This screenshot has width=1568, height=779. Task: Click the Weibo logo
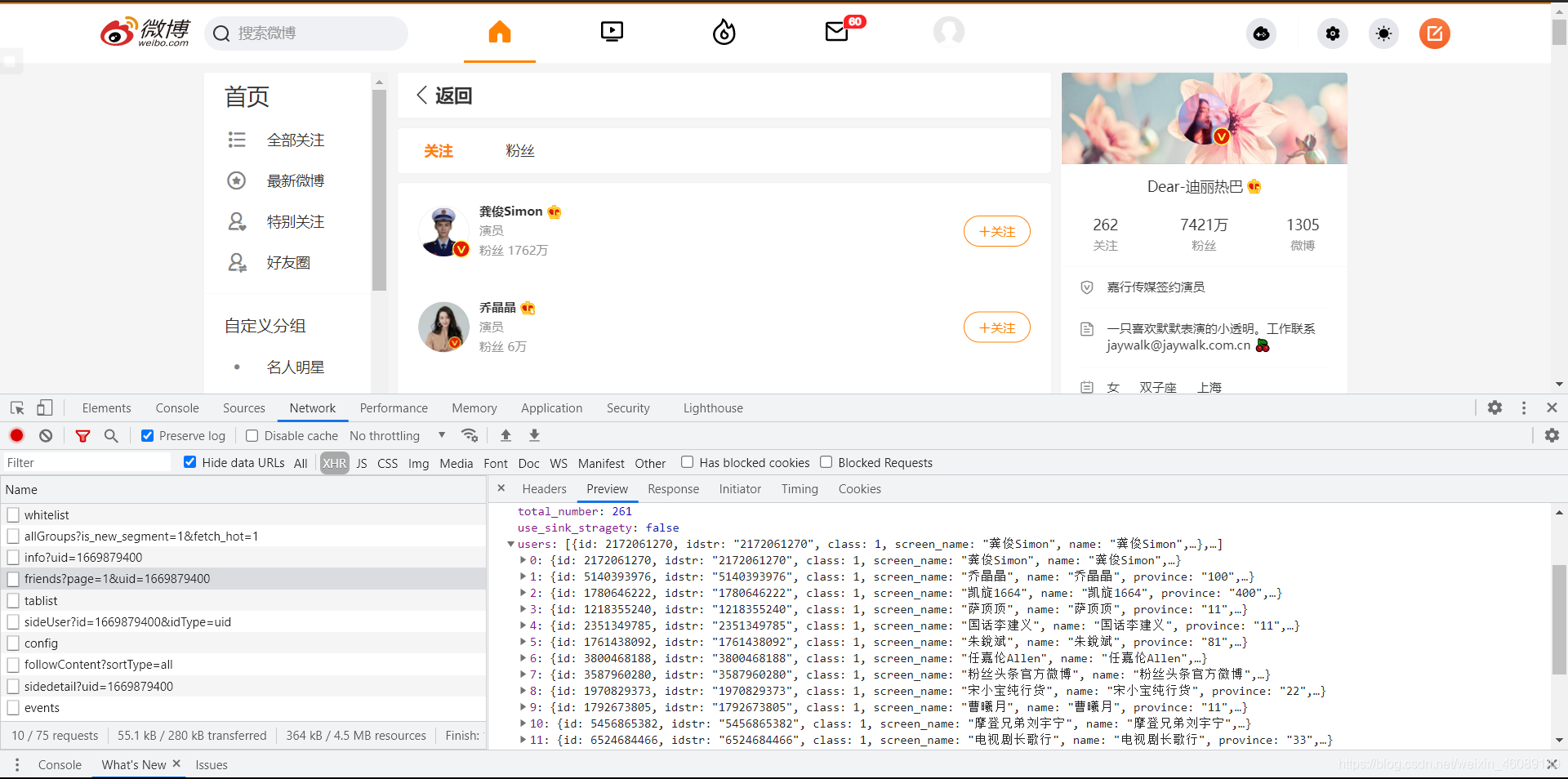click(145, 33)
